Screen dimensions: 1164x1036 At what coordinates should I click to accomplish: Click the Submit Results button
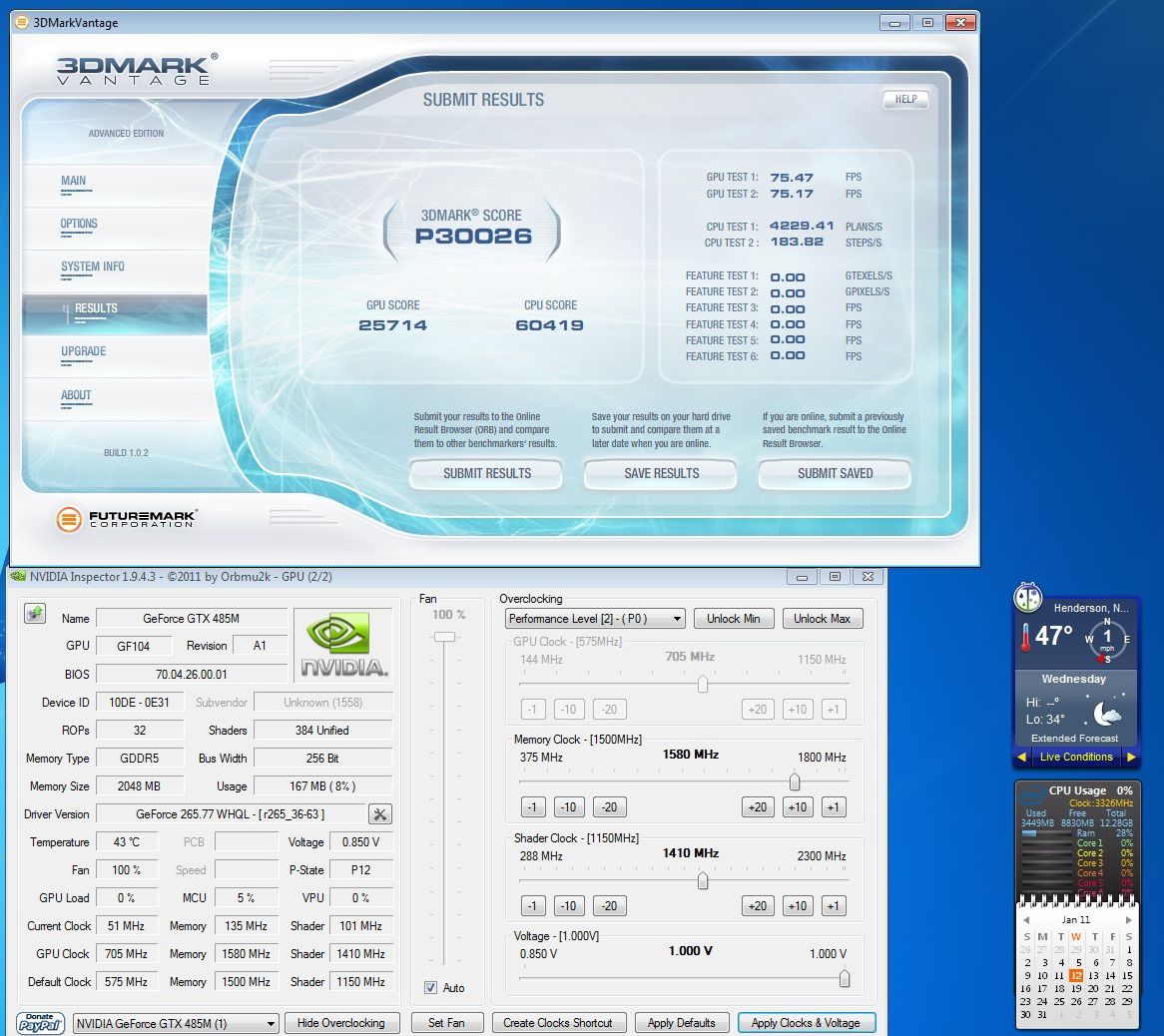click(x=486, y=474)
